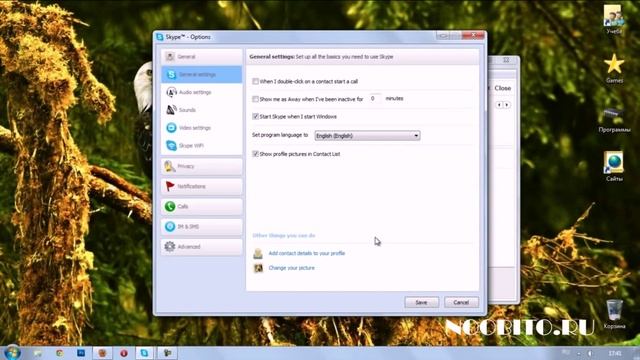The image size is (640, 360).
Task: Click the General person icon in the header
Action: pos(170,57)
